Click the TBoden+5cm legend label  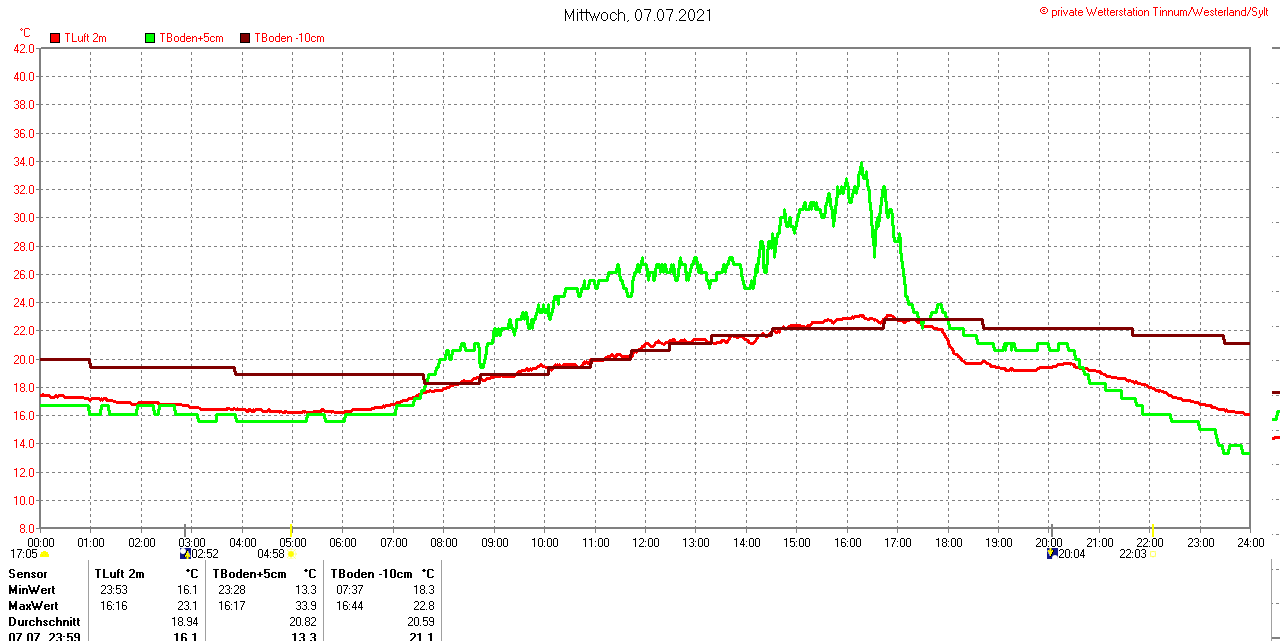pyautogui.click(x=191, y=38)
